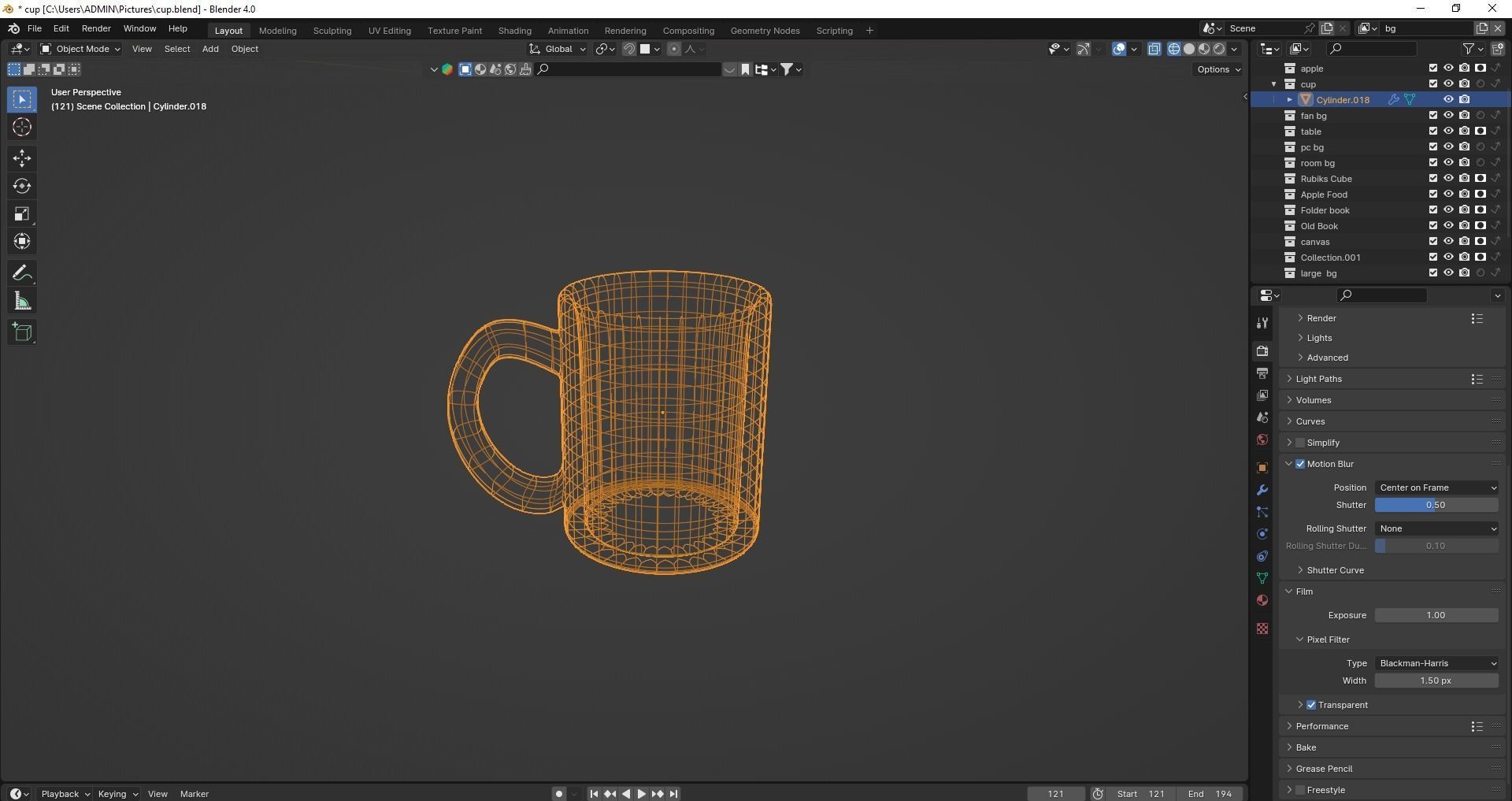The width and height of the screenshot is (1512, 801).
Task: Activate the Cursor tool
Action: coord(22,127)
